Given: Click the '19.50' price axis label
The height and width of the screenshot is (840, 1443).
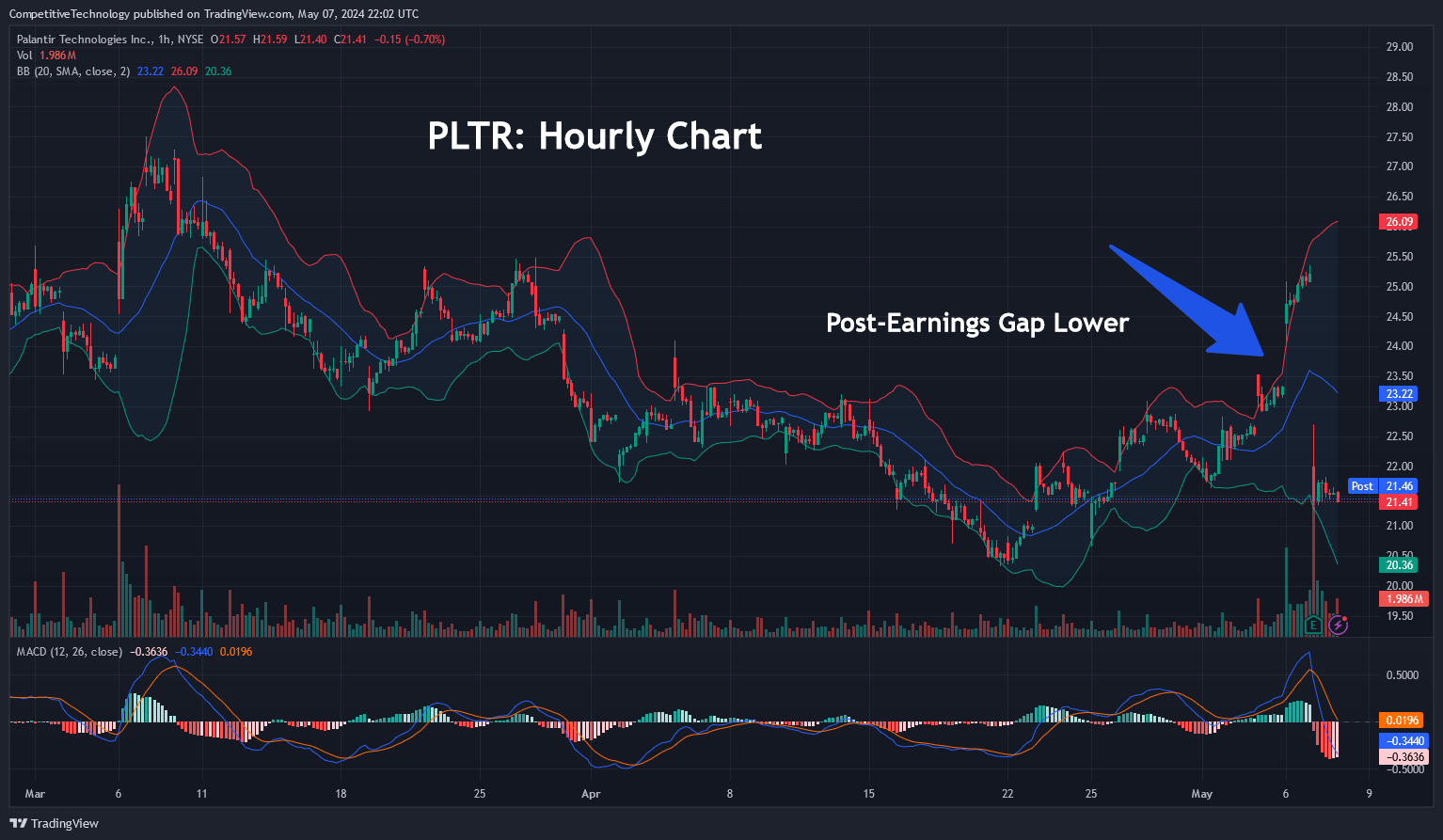Looking at the screenshot, I should tap(1400, 616).
